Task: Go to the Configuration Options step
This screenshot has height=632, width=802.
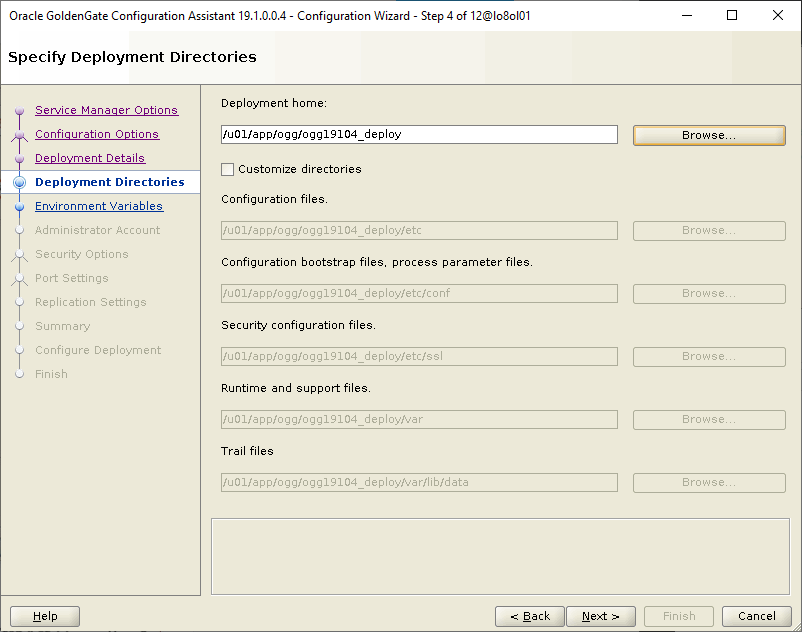Action: pos(96,134)
